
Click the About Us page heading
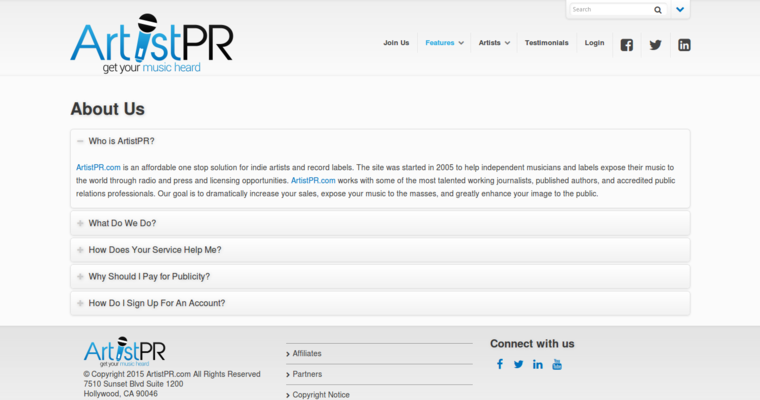[108, 109]
